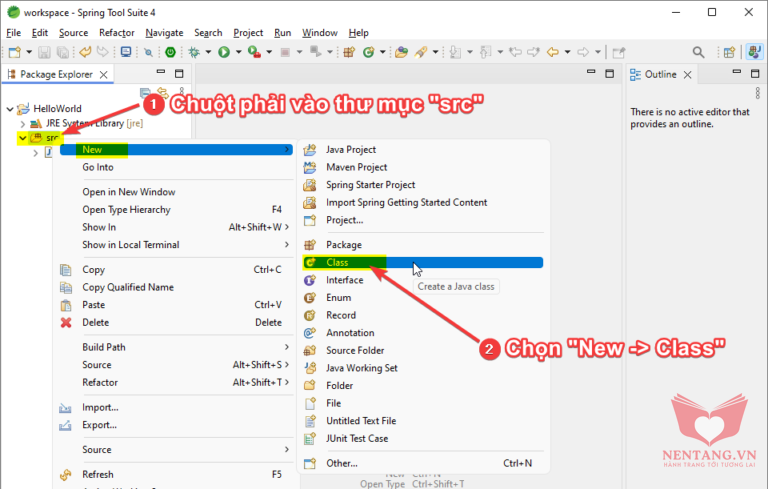768x489 pixels.
Task: Open the Run dropdown arrow in toolbar
Action: pyautogui.click(x=237, y=52)
